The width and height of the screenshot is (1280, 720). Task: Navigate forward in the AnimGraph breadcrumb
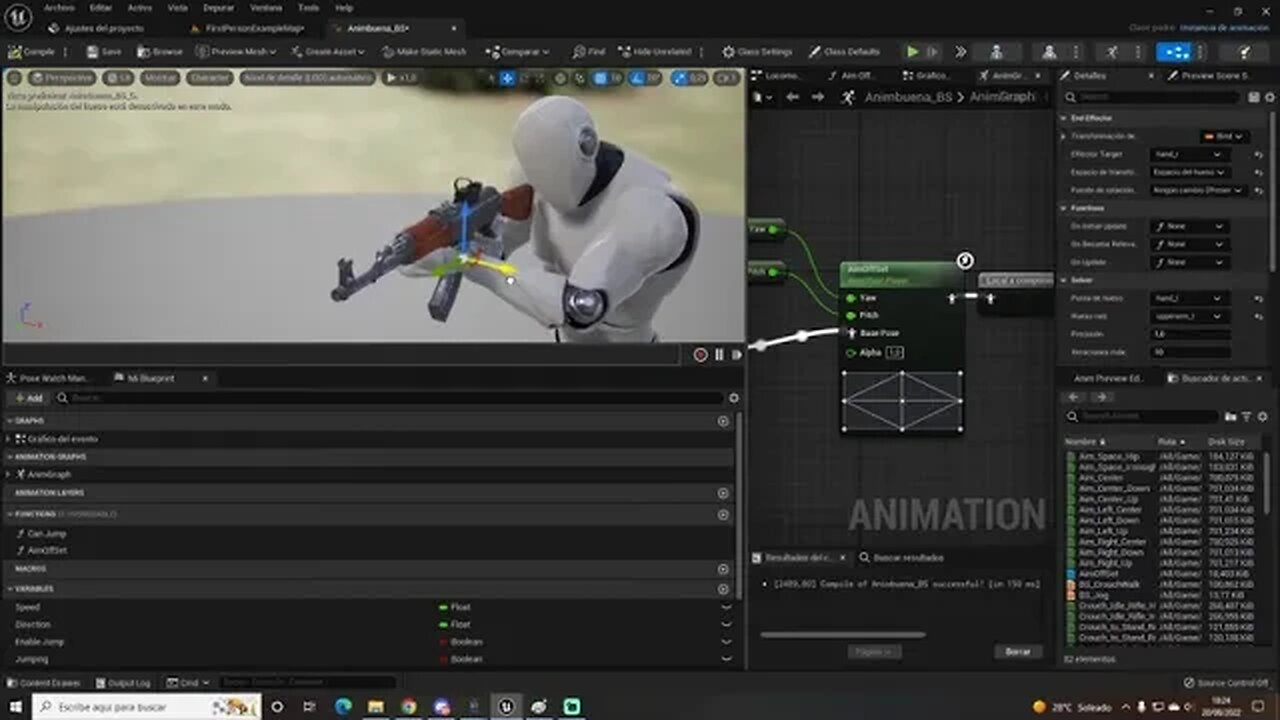[818, 97]
